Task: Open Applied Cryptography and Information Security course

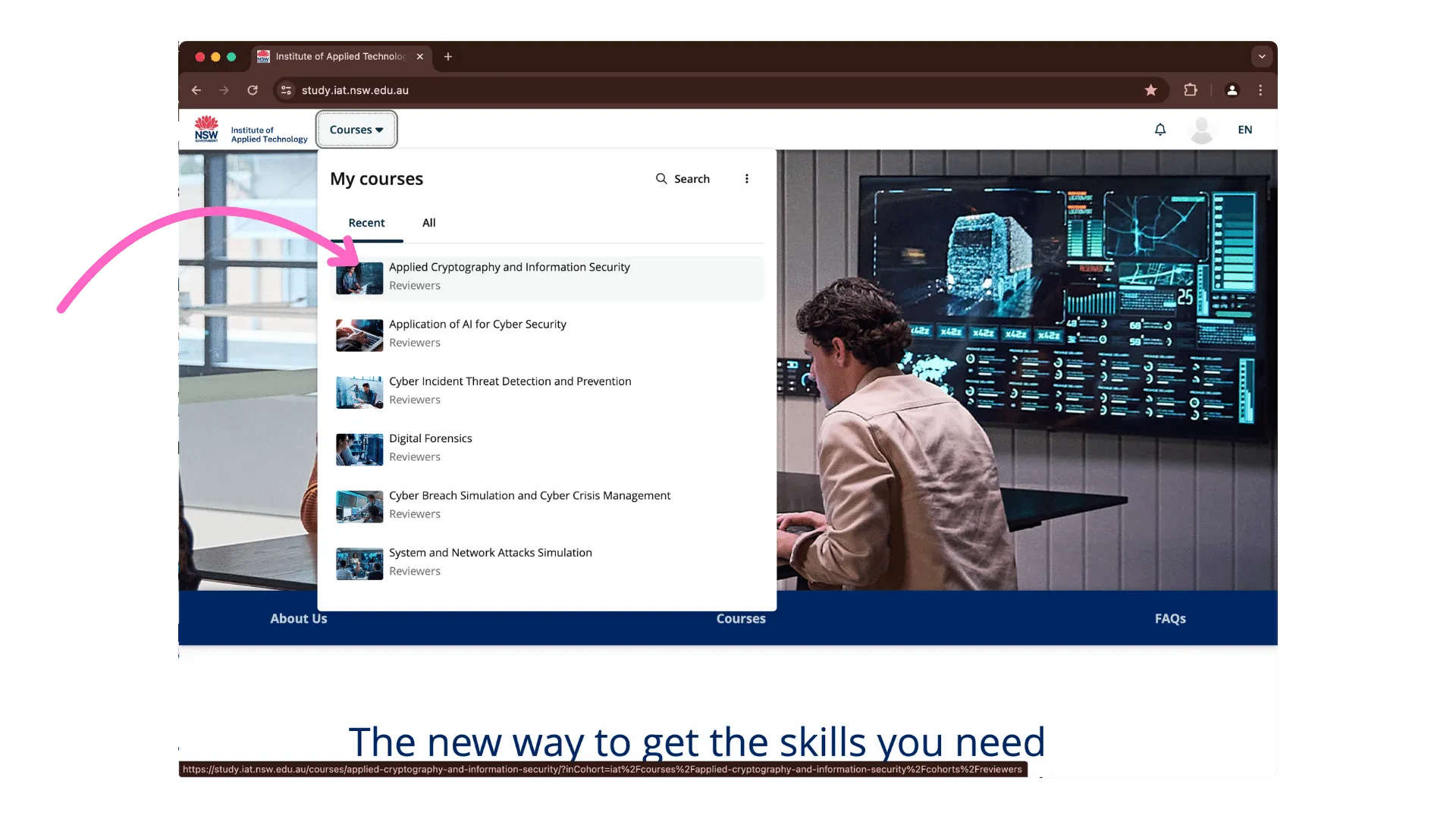Action: [509, 268]
